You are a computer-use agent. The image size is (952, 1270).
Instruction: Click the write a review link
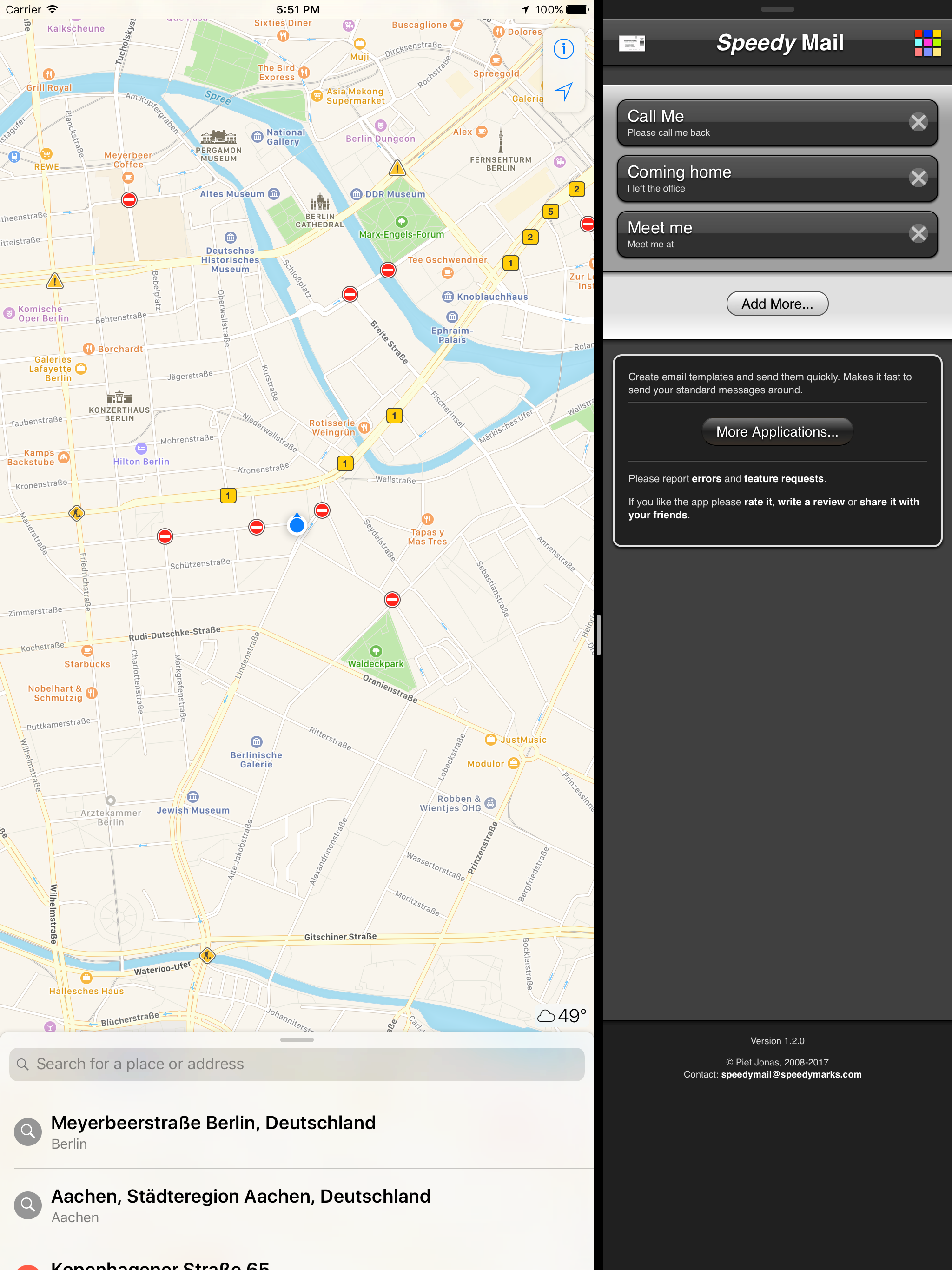pos(811,502)
